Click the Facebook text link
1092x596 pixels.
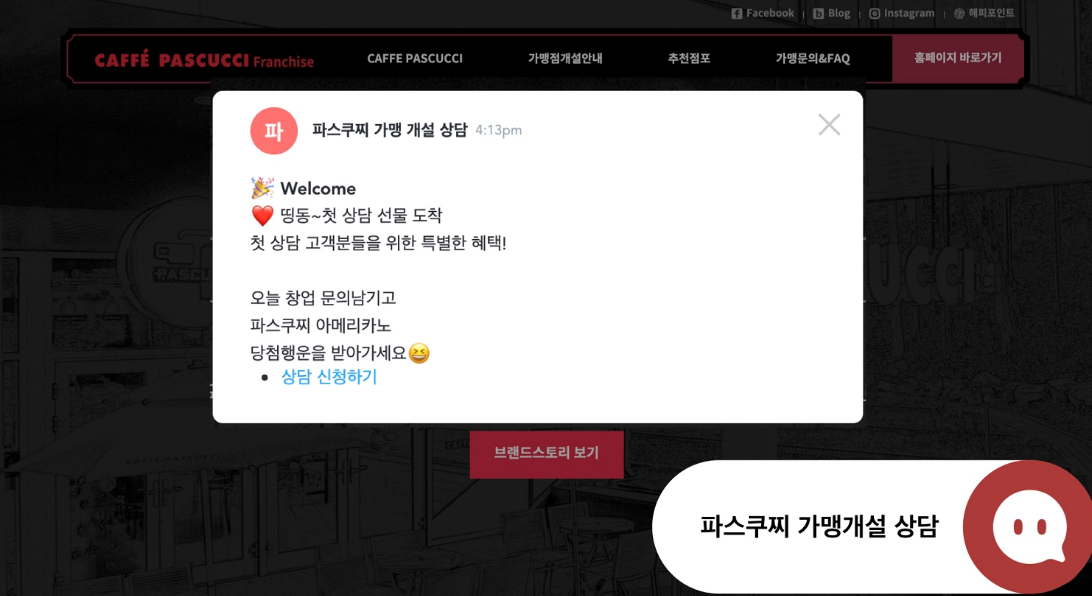tap(770, 13)
